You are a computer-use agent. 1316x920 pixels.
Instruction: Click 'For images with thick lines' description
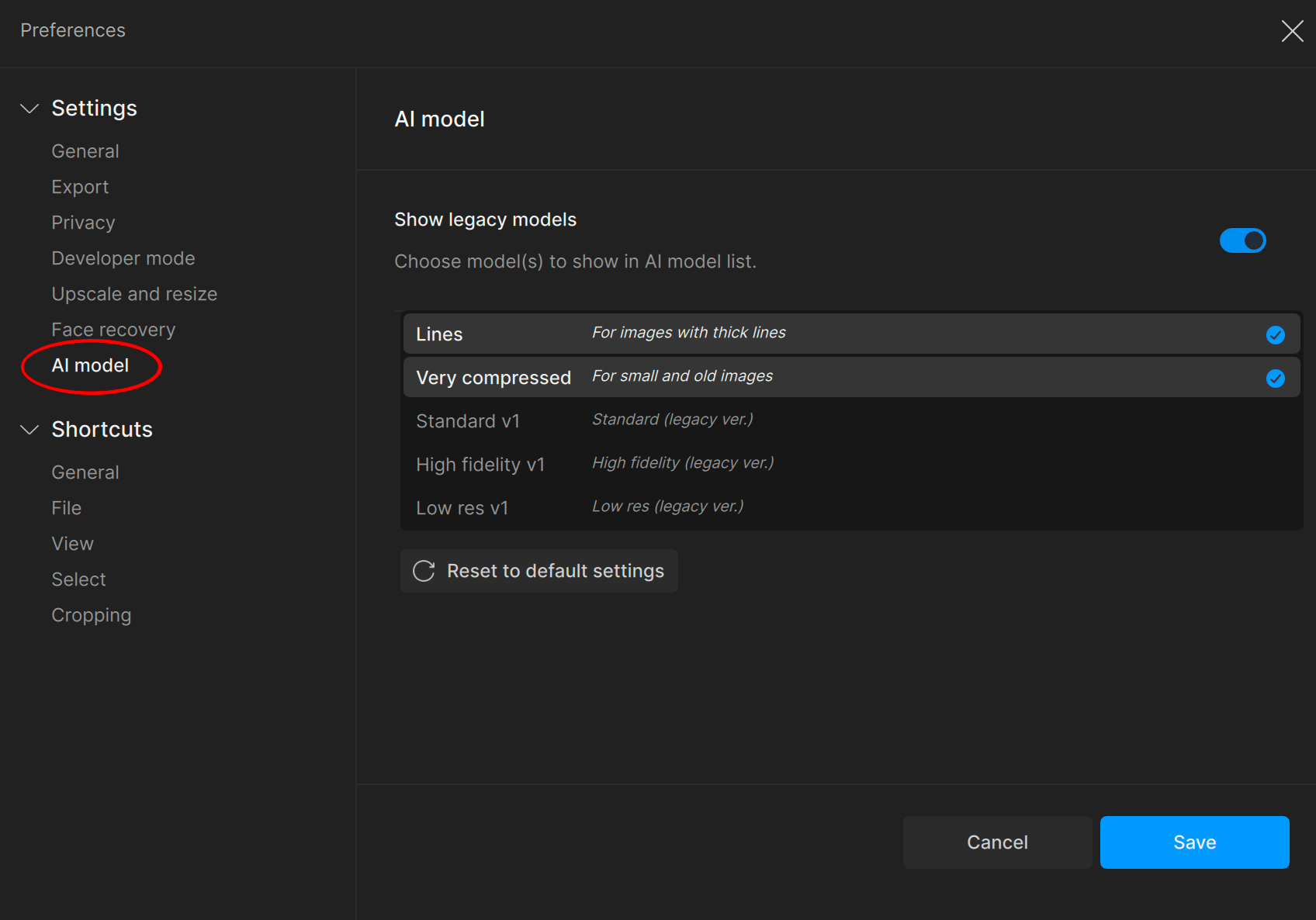point(689,333)
